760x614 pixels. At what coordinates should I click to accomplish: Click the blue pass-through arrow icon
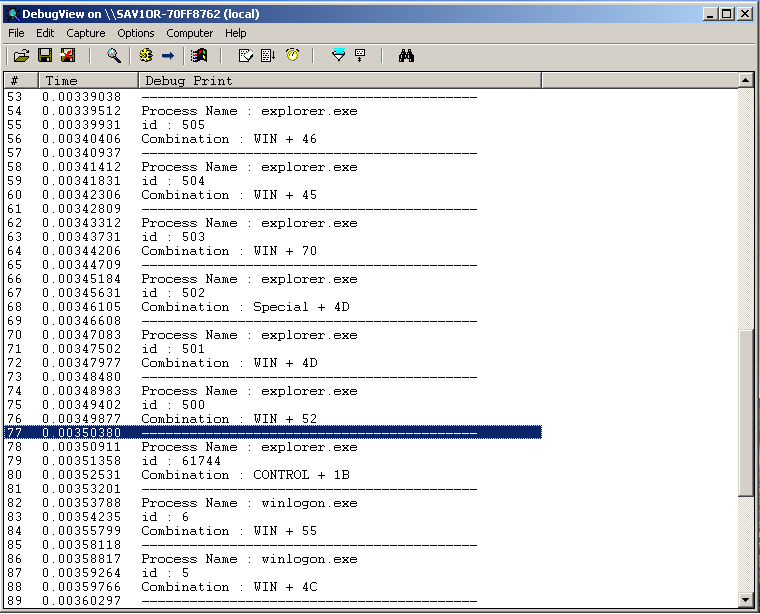168,56
